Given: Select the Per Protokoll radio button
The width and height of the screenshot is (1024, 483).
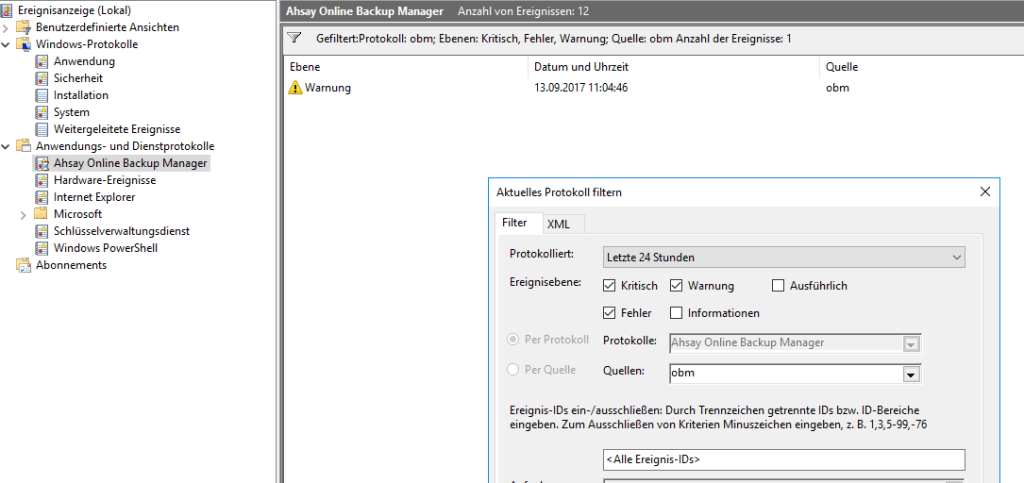Looking at the screenshot, I should pos(513,339).
